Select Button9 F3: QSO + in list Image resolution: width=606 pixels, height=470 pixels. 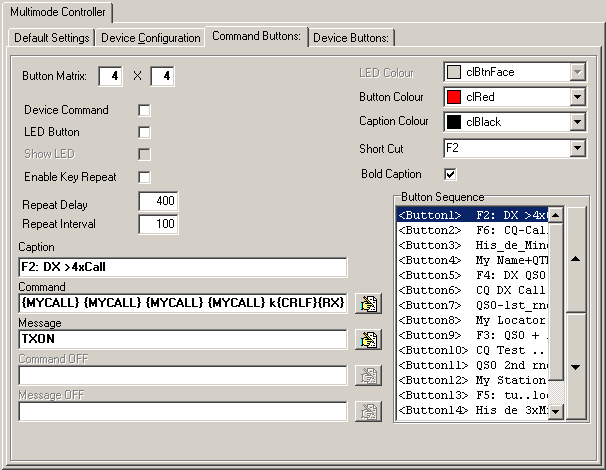click(473, 335)
